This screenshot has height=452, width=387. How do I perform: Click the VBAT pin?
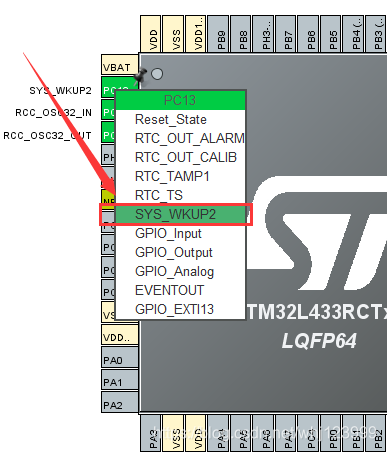120,65
